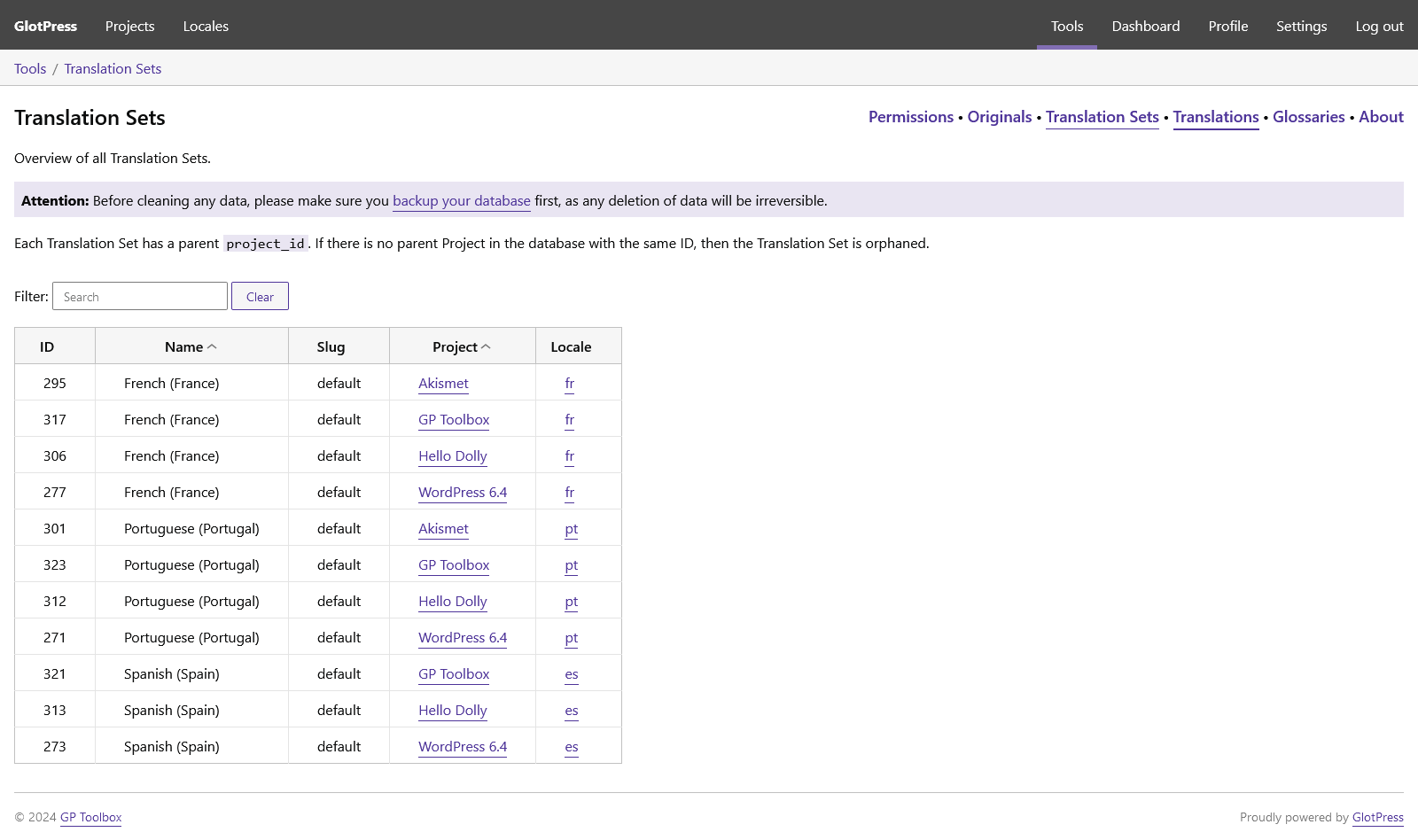Screen dimensions: 1418x840
Task: Open Projects in top navigation
Action: 129,26
